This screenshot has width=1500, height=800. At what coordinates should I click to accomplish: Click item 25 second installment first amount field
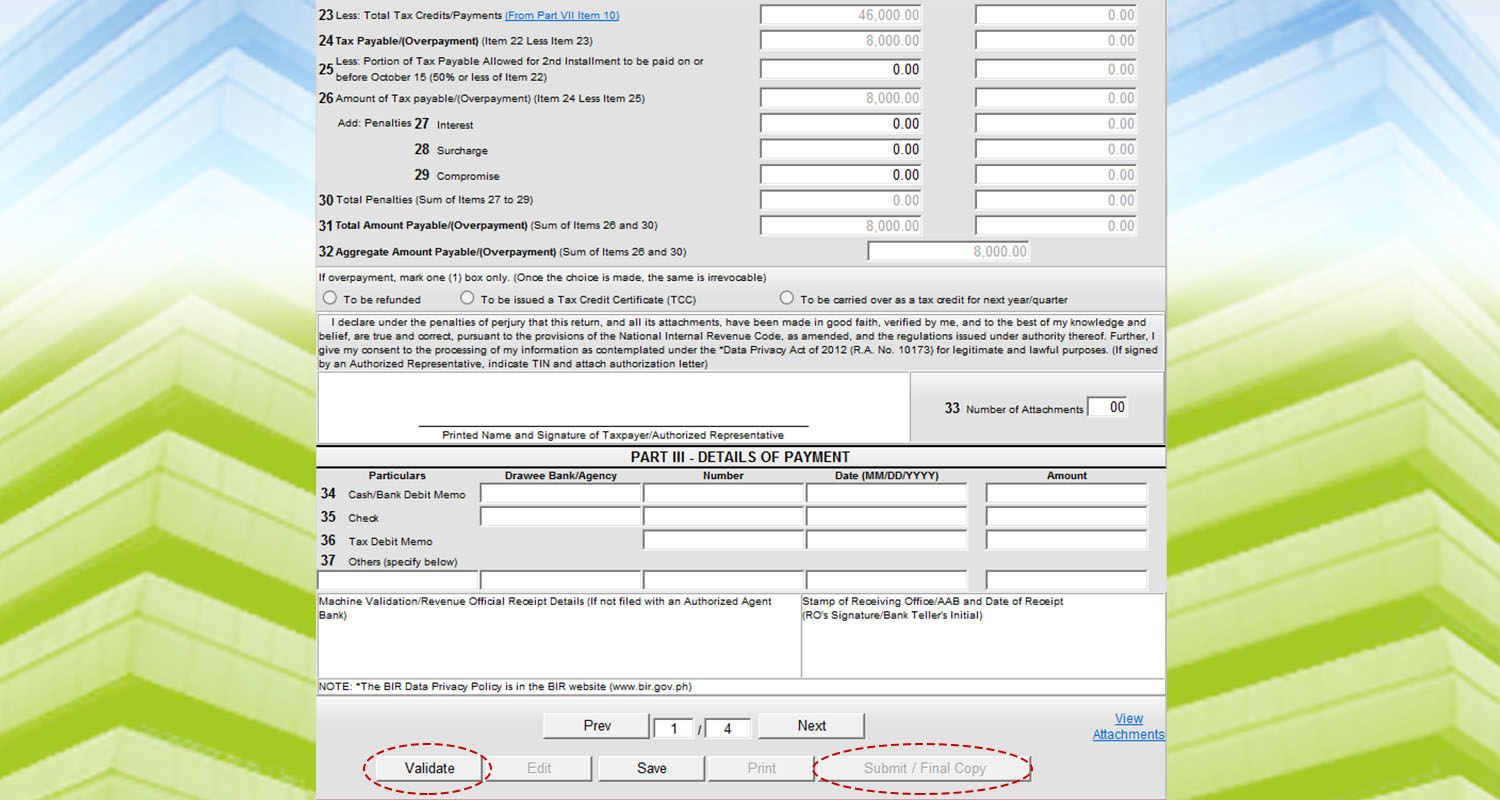[x=841, y=69]
